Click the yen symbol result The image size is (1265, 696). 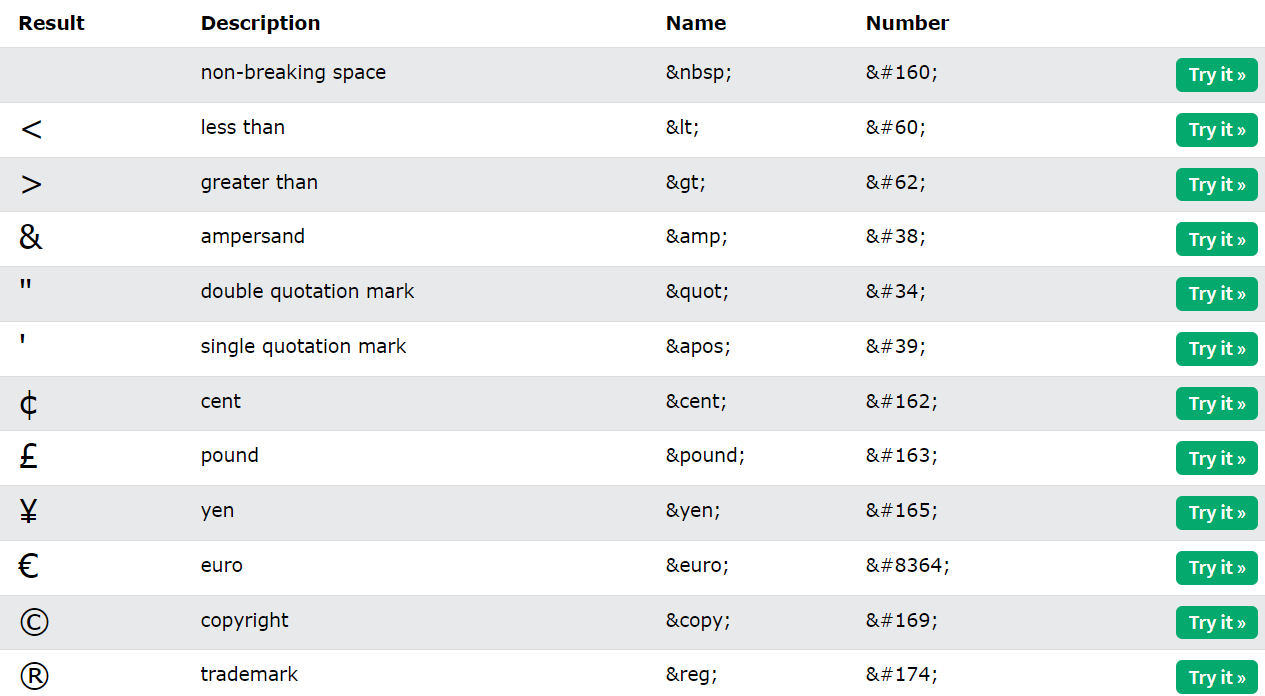click(x=29, y=512)
